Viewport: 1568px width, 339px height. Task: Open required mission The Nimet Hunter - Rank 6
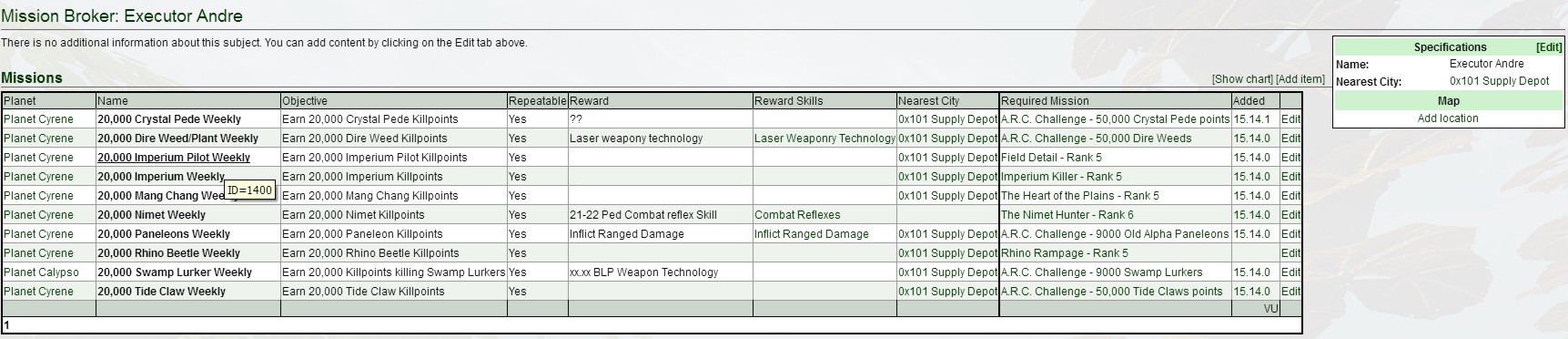[x=1067, y=215]
